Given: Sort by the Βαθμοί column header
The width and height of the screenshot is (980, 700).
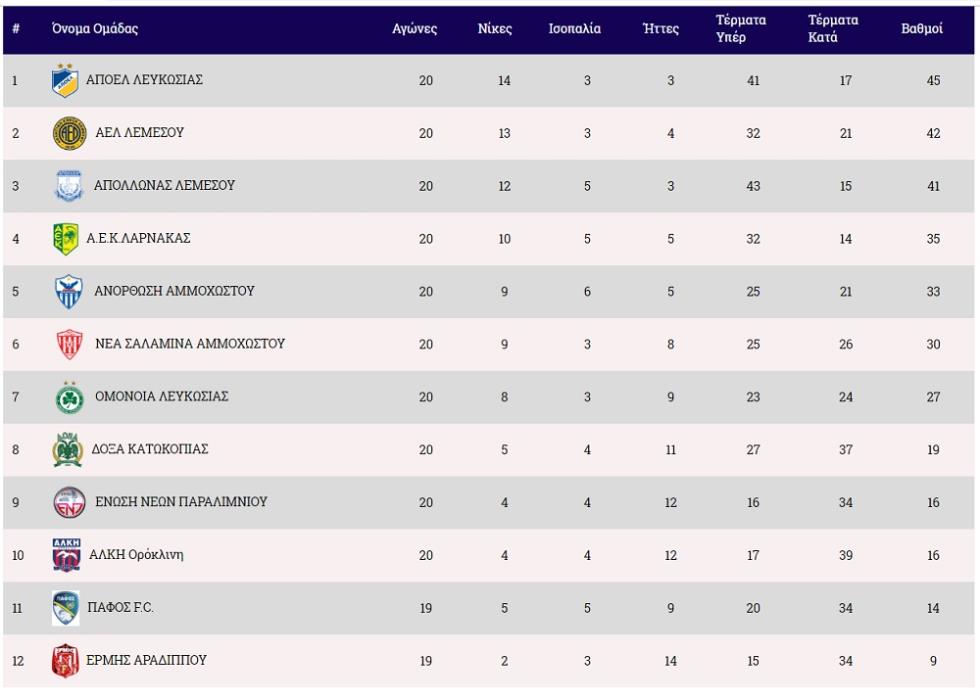Looking at the screenshot, I should [921, 29].
